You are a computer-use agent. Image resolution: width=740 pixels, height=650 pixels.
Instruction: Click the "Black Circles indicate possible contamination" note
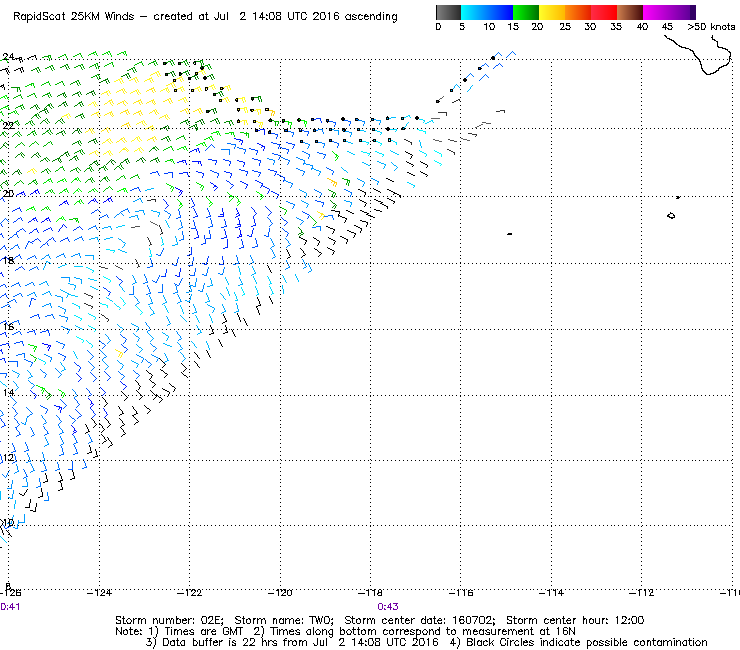point(587,643)
